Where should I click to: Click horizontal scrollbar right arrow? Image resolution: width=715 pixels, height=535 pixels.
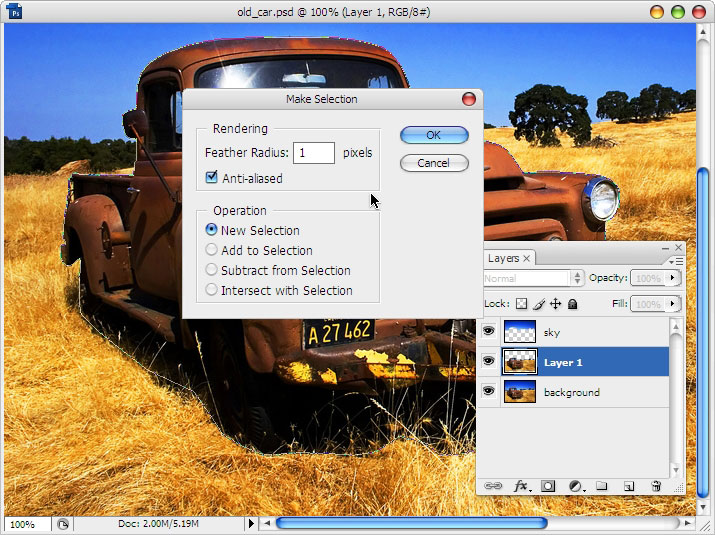pos(688,524)
